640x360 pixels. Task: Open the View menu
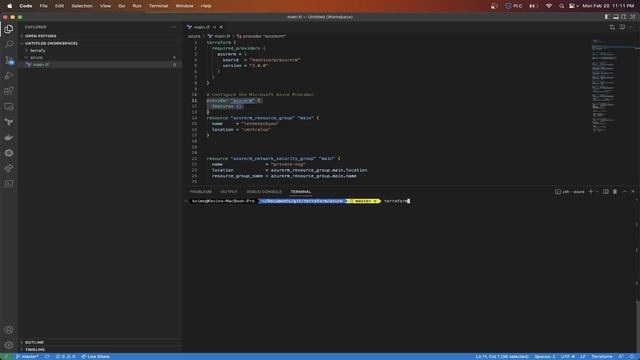point(105,6)
